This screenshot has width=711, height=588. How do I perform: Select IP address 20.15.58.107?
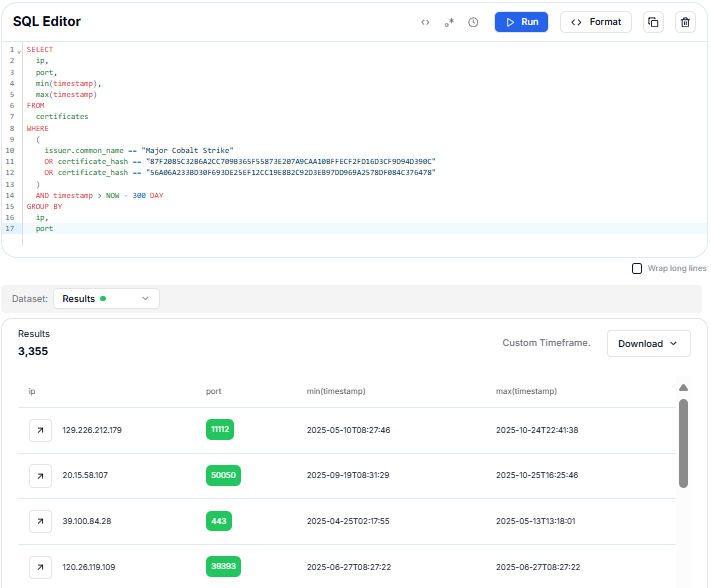[x=85, y=475]
